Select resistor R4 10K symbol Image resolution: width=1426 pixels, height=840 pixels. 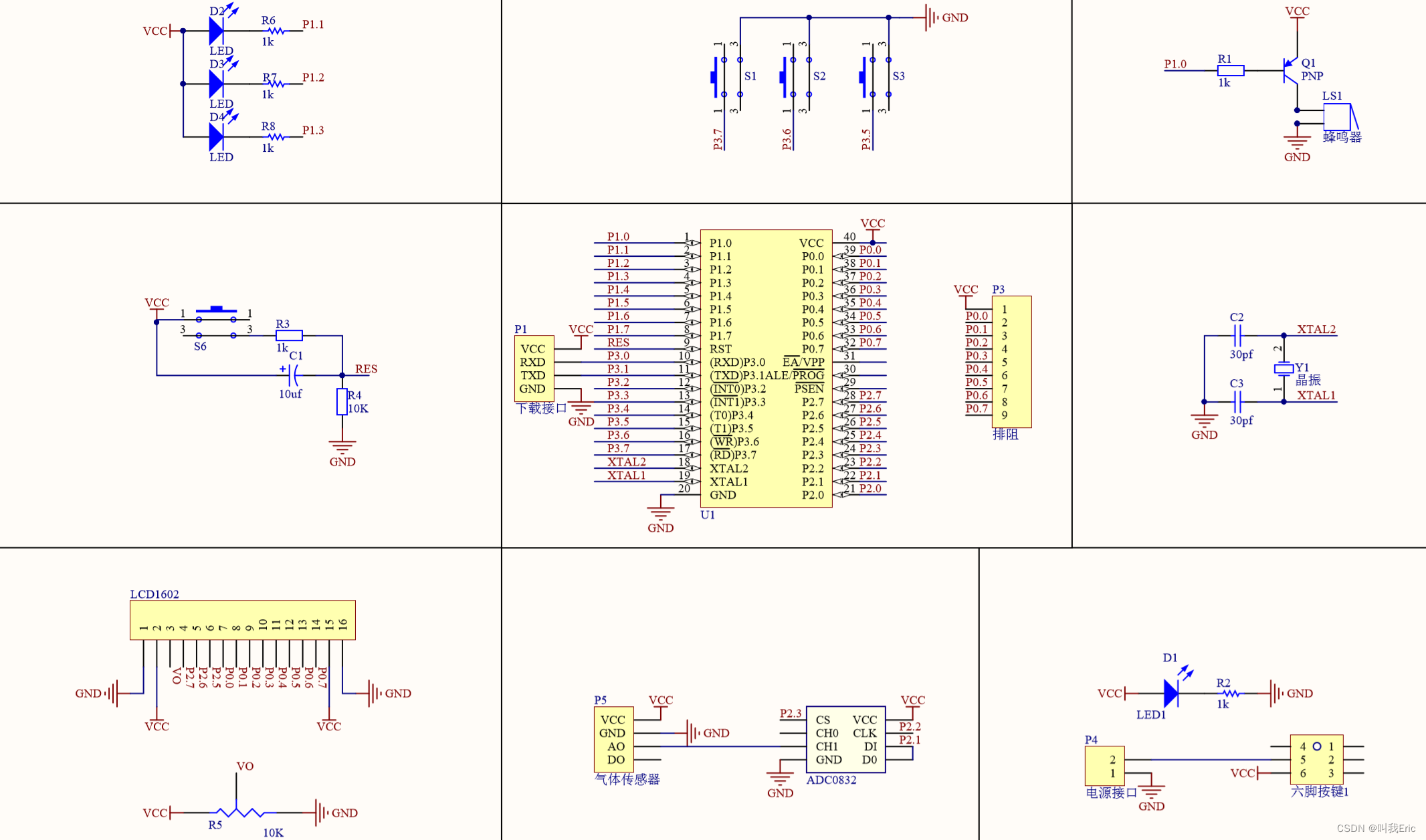coord(342,401)
